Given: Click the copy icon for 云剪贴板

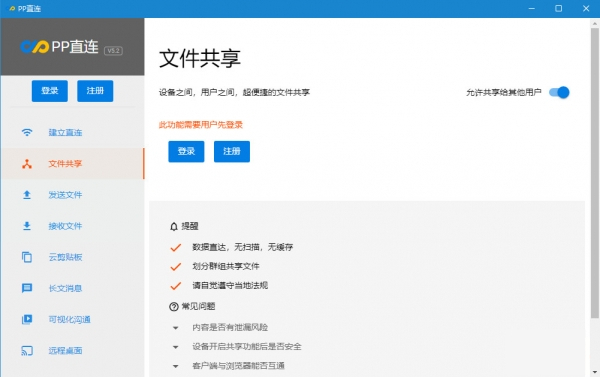Looking at the screenshot, I should click(27, 257).
